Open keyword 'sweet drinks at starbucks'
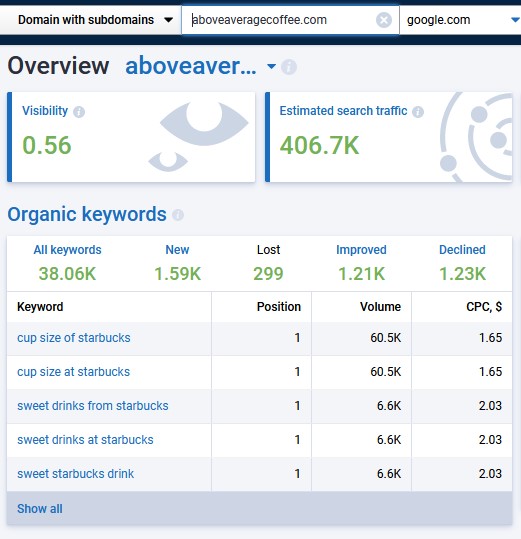Viewport: 521px width, 539px height. [x=85, y=440]
